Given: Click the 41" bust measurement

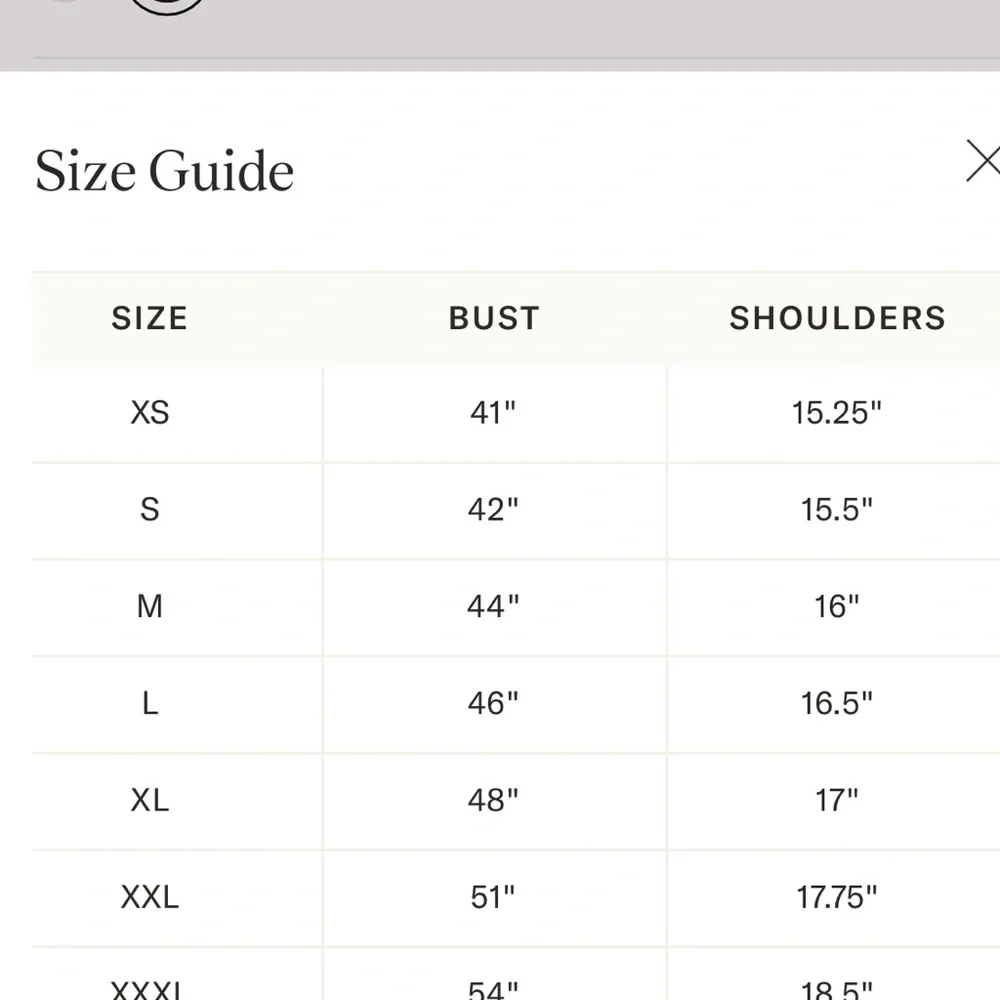Looking at the screenshot, I should [x=493, y=412].
